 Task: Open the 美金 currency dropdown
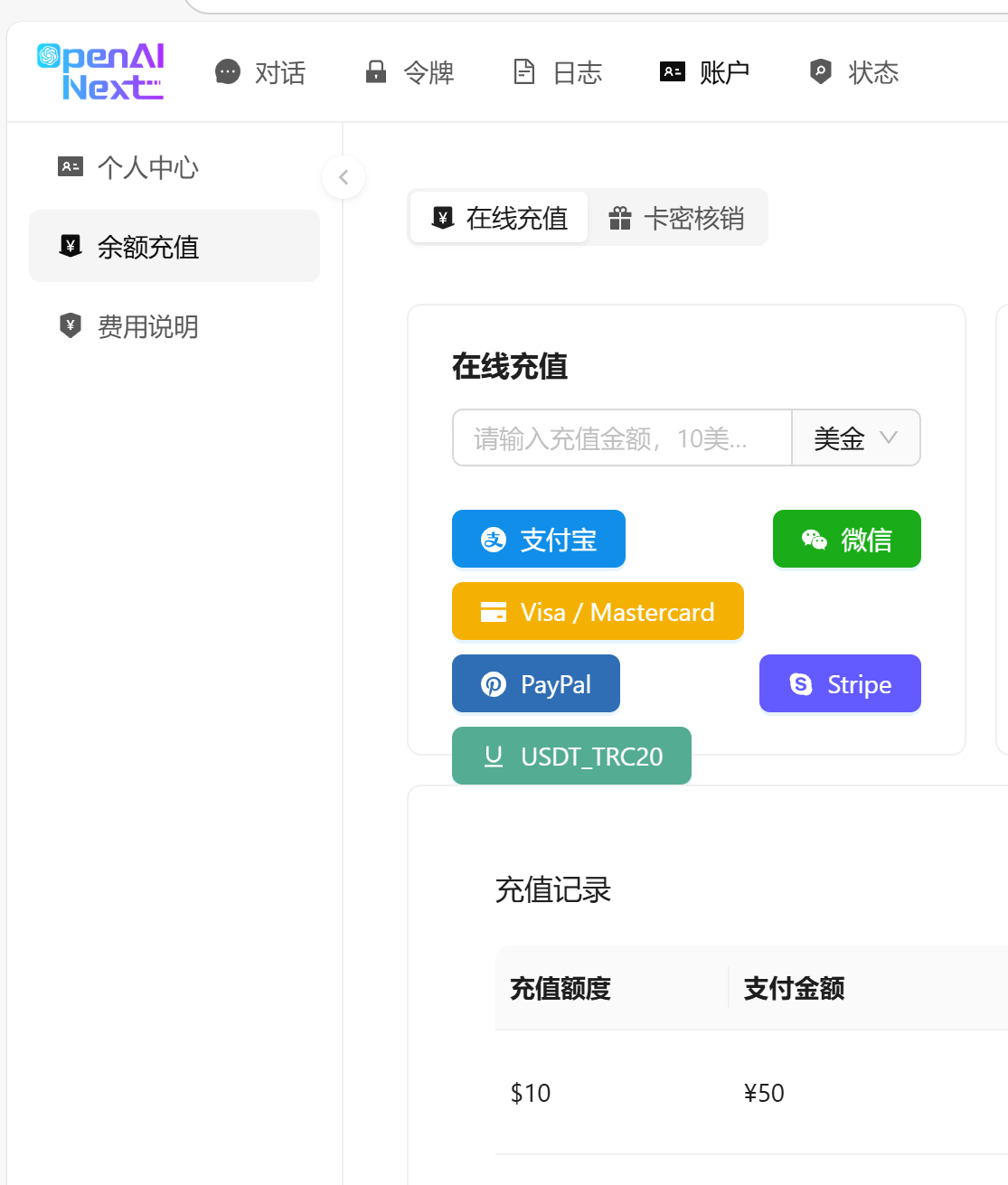[x=855, y=438]
